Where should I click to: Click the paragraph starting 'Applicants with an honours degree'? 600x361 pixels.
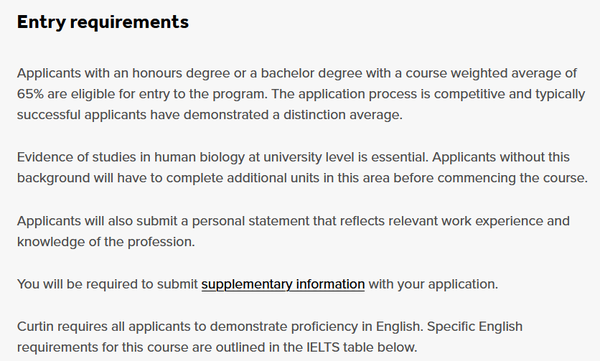(x=301, y=94)
